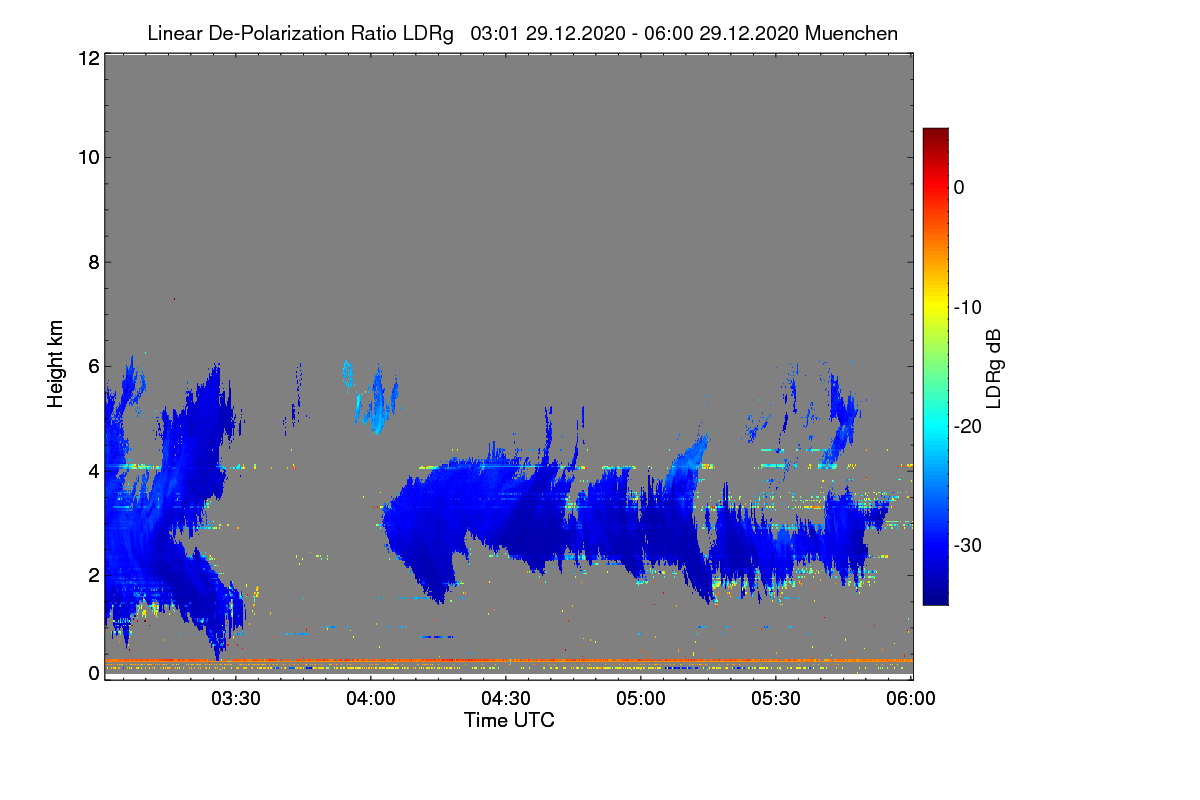Click the '04:30' time tick label
Screen dimensions: 1200x800
(506, 698)
